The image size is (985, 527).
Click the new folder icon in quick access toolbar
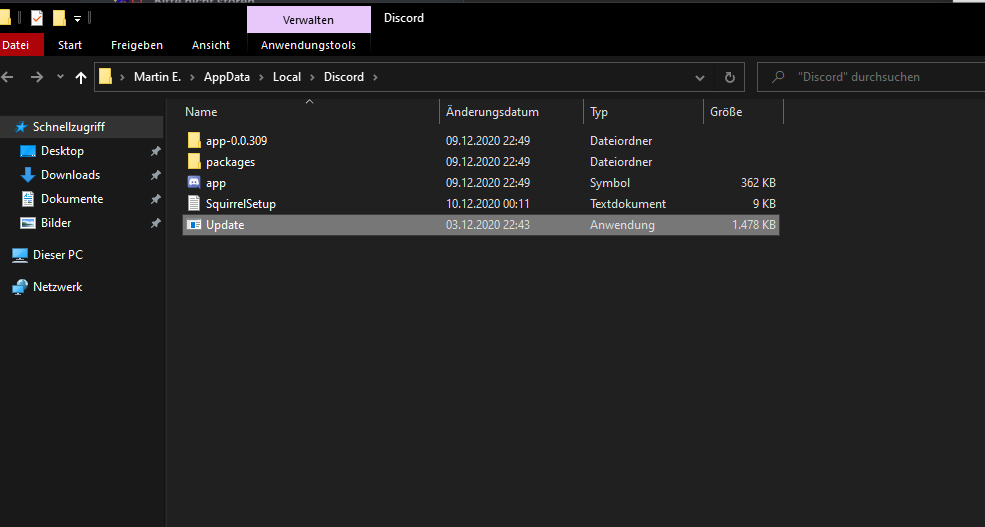pyautogui.click(x=59, y=18)
